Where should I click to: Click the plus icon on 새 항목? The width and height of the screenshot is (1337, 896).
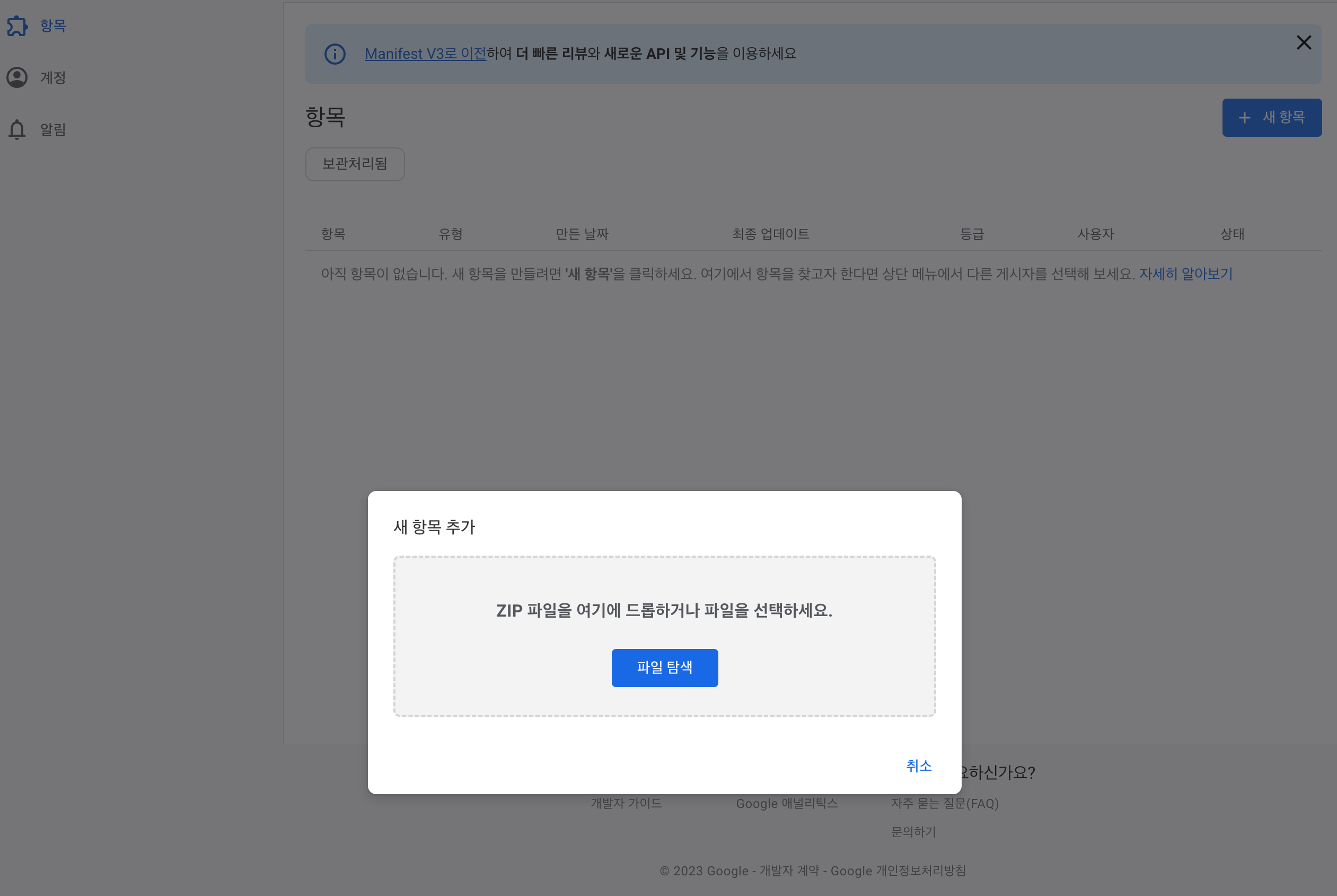click(x=1244, y=118)
